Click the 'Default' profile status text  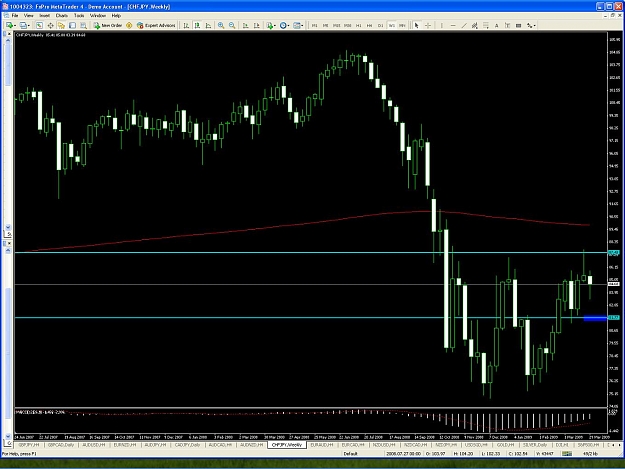click(350, 454)
